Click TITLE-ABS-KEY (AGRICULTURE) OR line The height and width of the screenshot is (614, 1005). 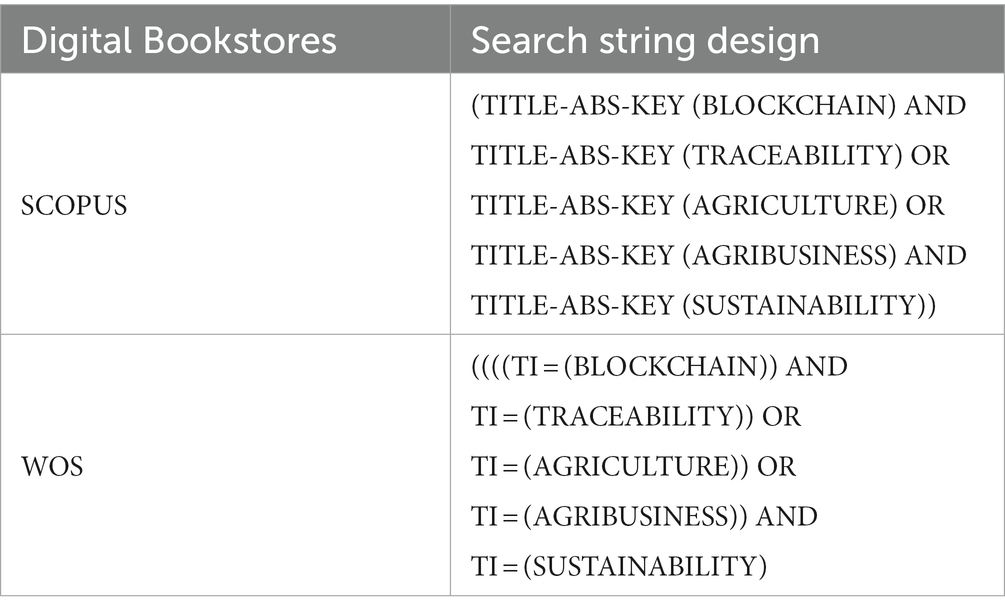point(708,206)
